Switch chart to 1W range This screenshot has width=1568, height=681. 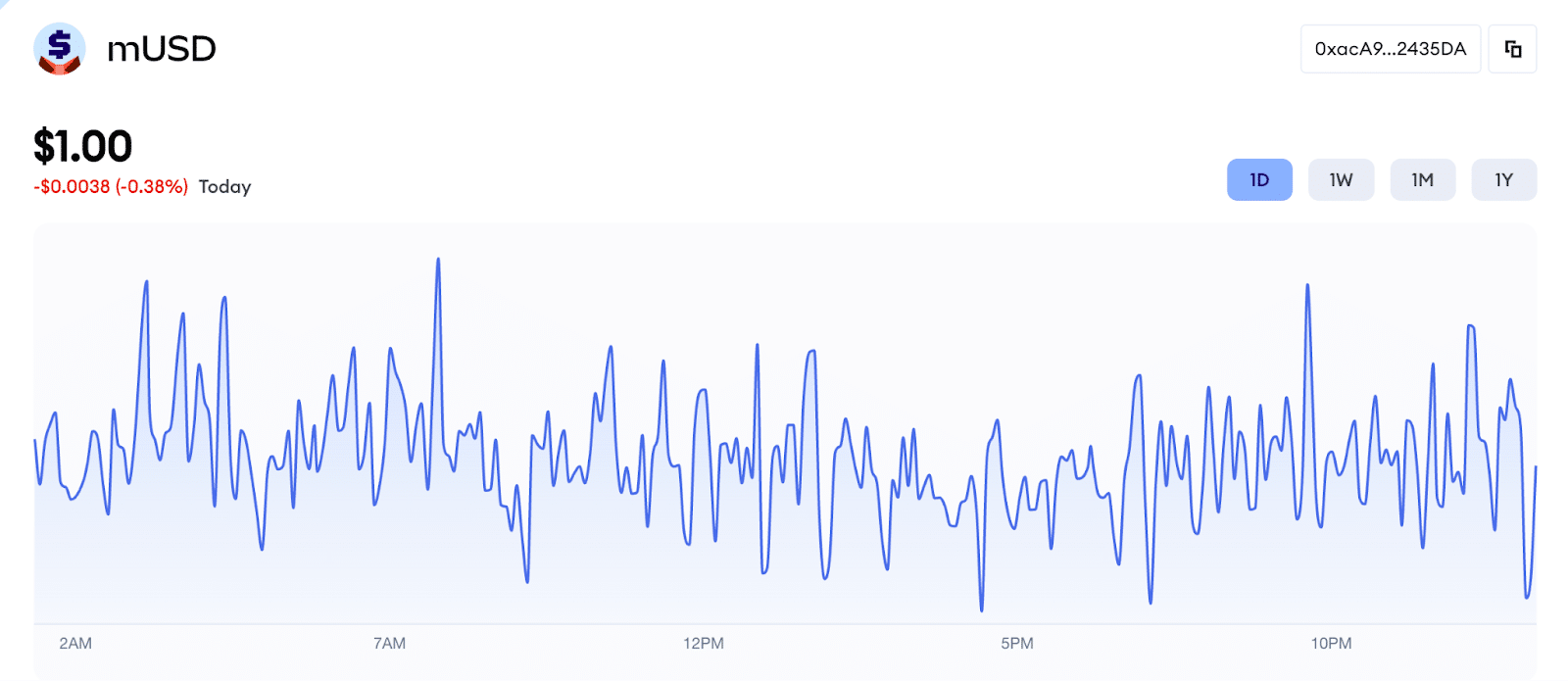coord(1341,180)
